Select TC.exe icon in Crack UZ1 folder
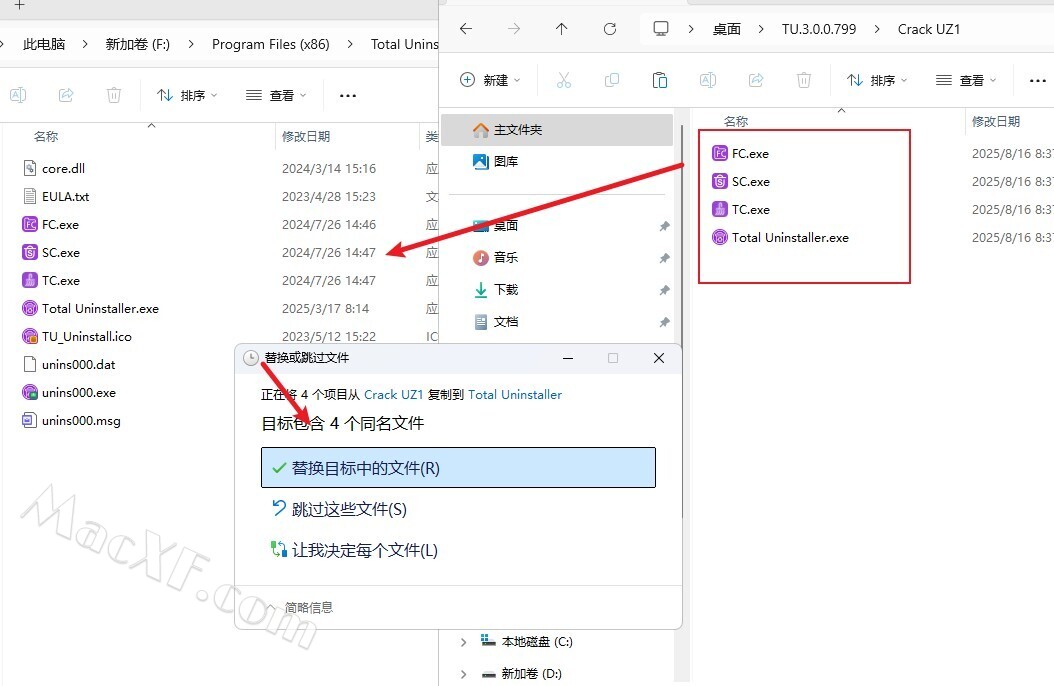The width and height of the screenshot is (1054, 686). pos(720,209)
